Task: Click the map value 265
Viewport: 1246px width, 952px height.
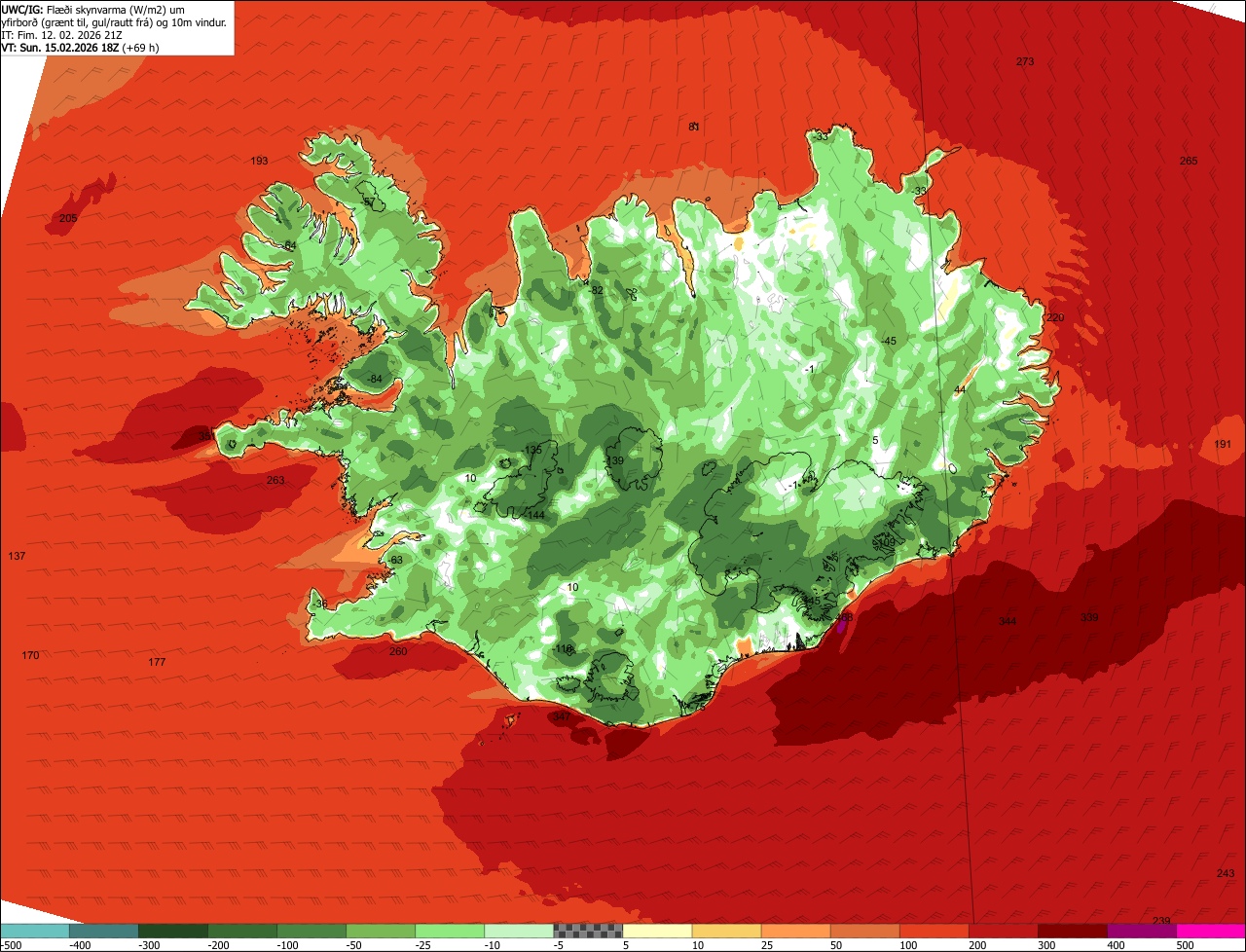Action: click(x=1189, y=161)
